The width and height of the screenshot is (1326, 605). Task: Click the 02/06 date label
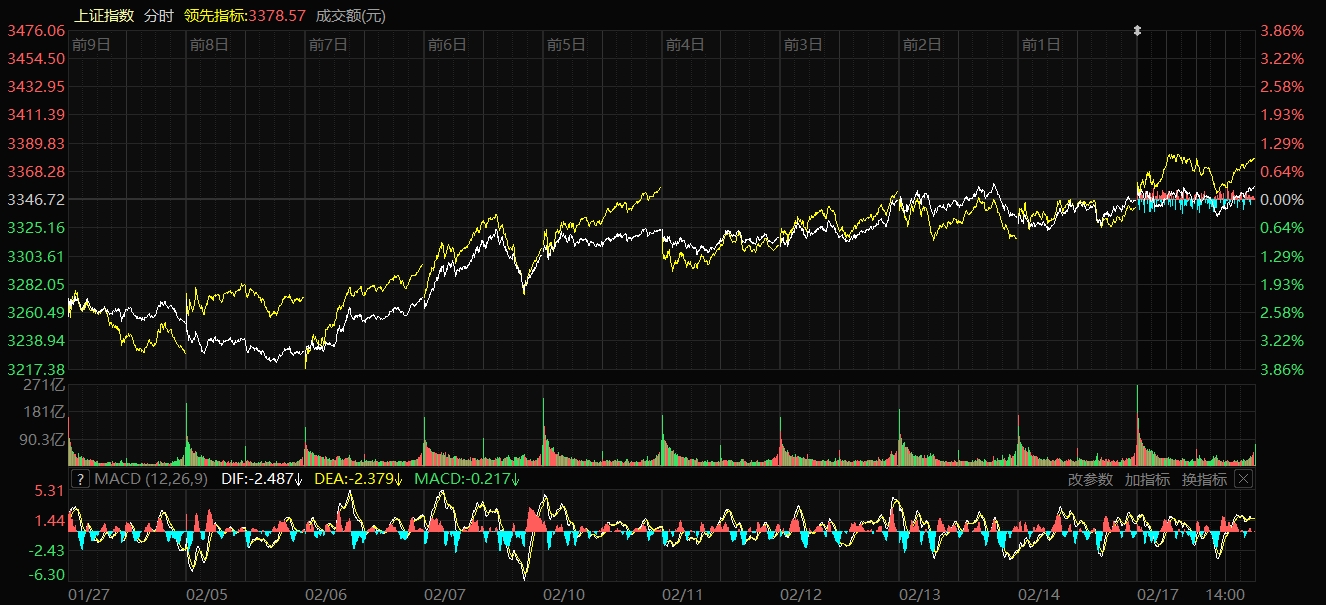point(326,595)
